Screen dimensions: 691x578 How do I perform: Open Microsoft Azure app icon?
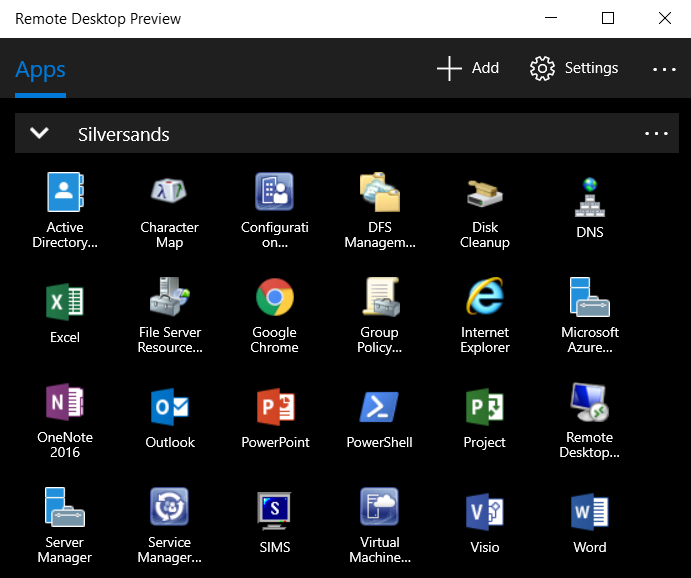(590, 297)
